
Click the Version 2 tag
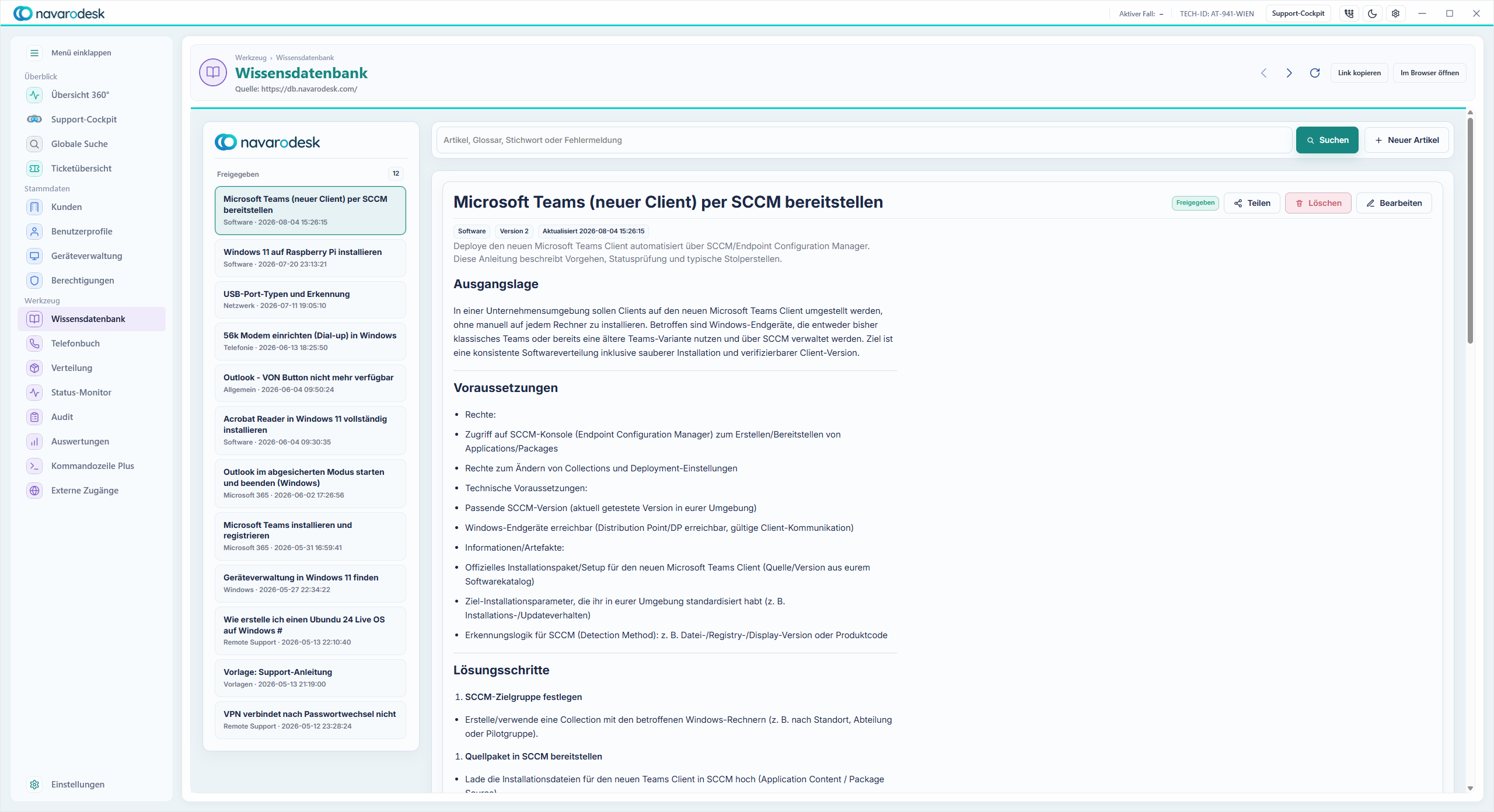click(x=514, y=231)
